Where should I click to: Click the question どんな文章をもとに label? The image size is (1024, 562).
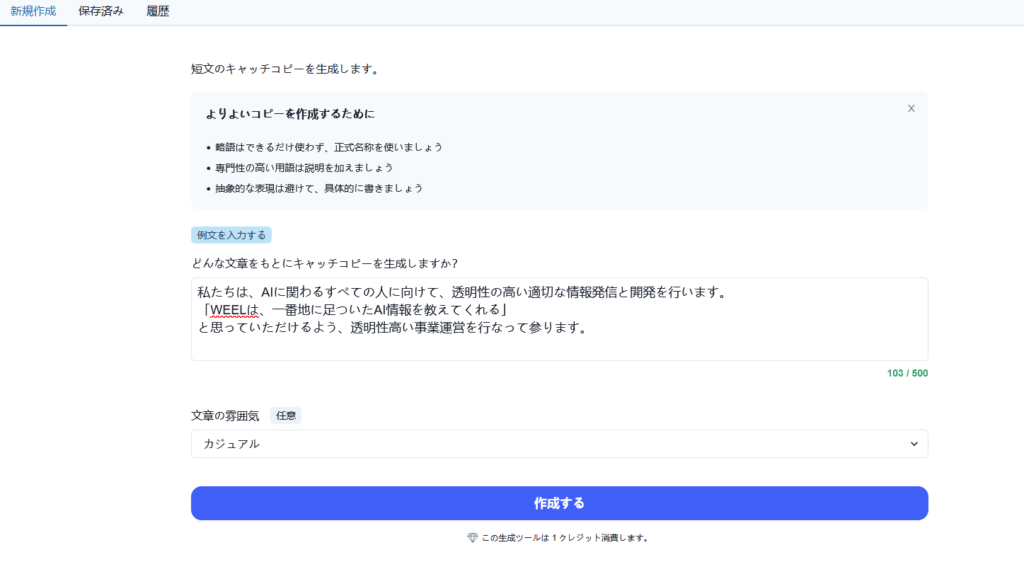[x=325, y=264]
